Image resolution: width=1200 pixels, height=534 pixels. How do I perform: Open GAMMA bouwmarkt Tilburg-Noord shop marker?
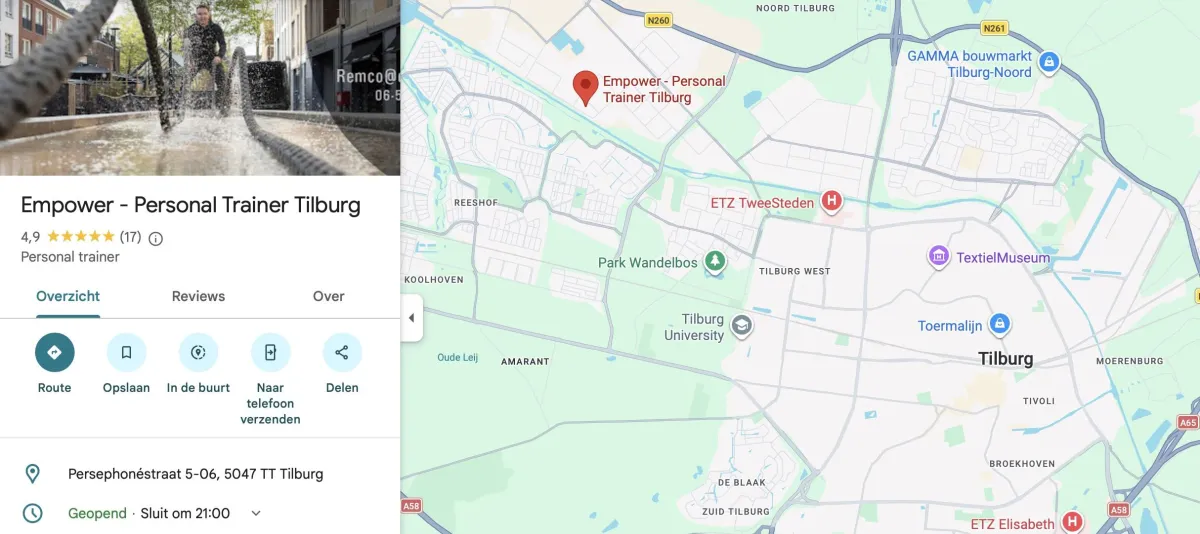click(x=1049, y=63)
